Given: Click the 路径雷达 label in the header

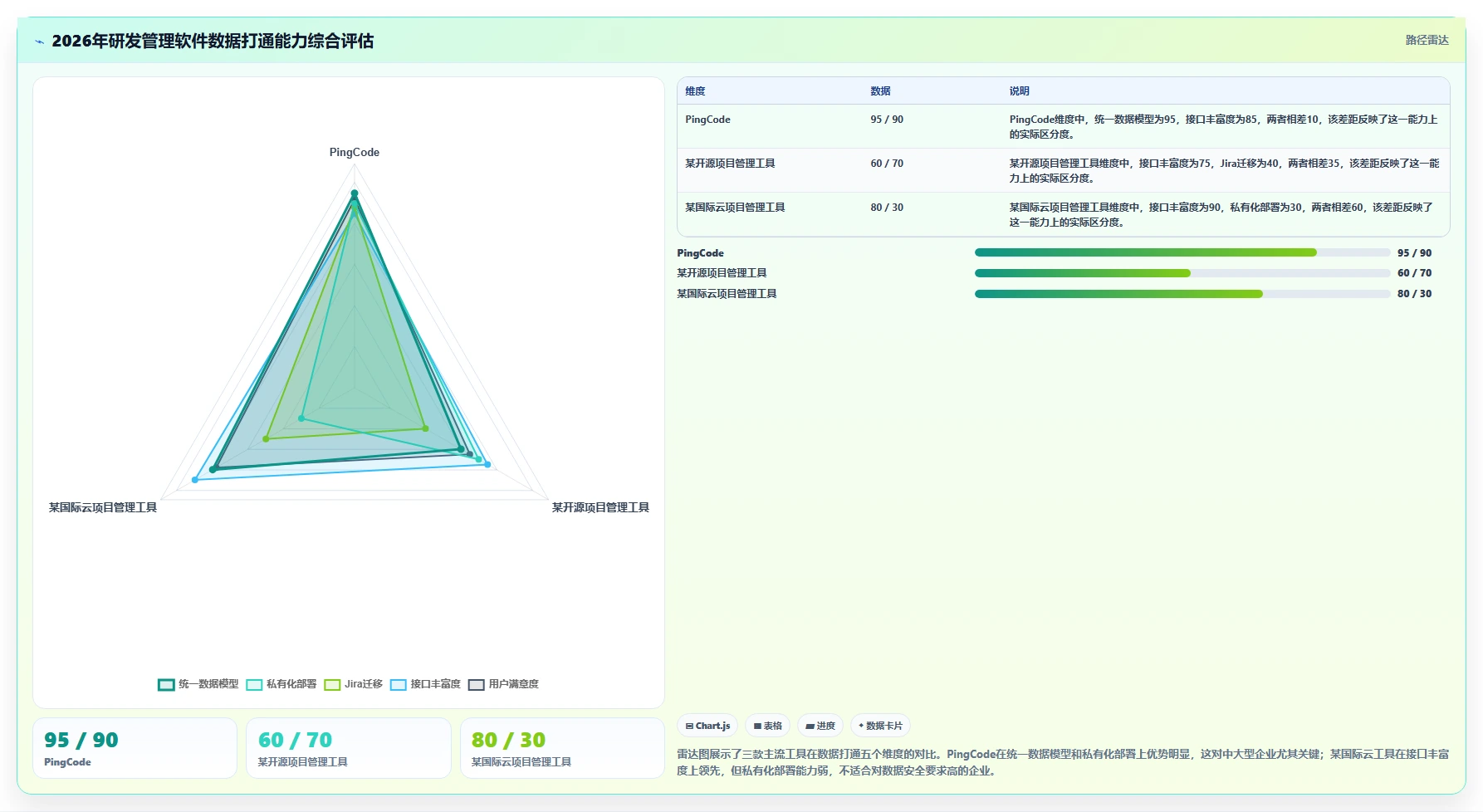Looking at the screenshot, I should (x=1427, y=40).
